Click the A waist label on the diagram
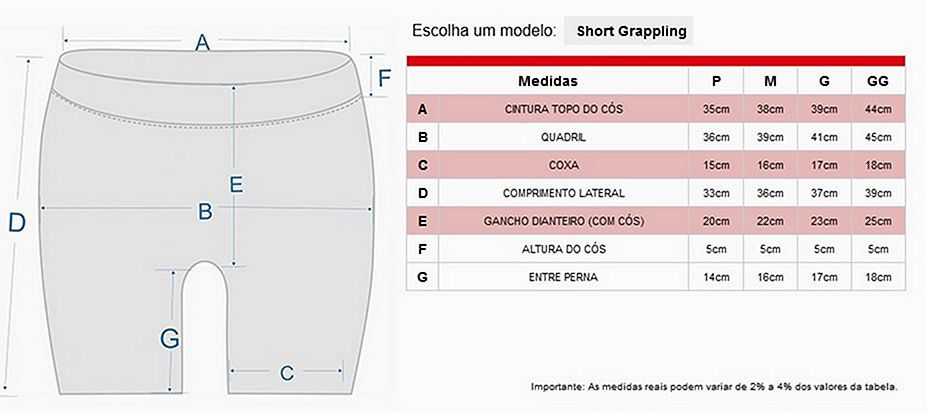Viewport: 927px width, 419px height. 203,43
